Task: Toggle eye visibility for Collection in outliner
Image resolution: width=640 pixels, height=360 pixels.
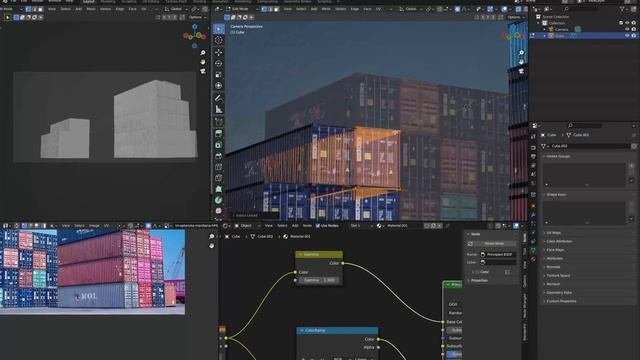Action: pyautogui.click(x=627, y=23)
